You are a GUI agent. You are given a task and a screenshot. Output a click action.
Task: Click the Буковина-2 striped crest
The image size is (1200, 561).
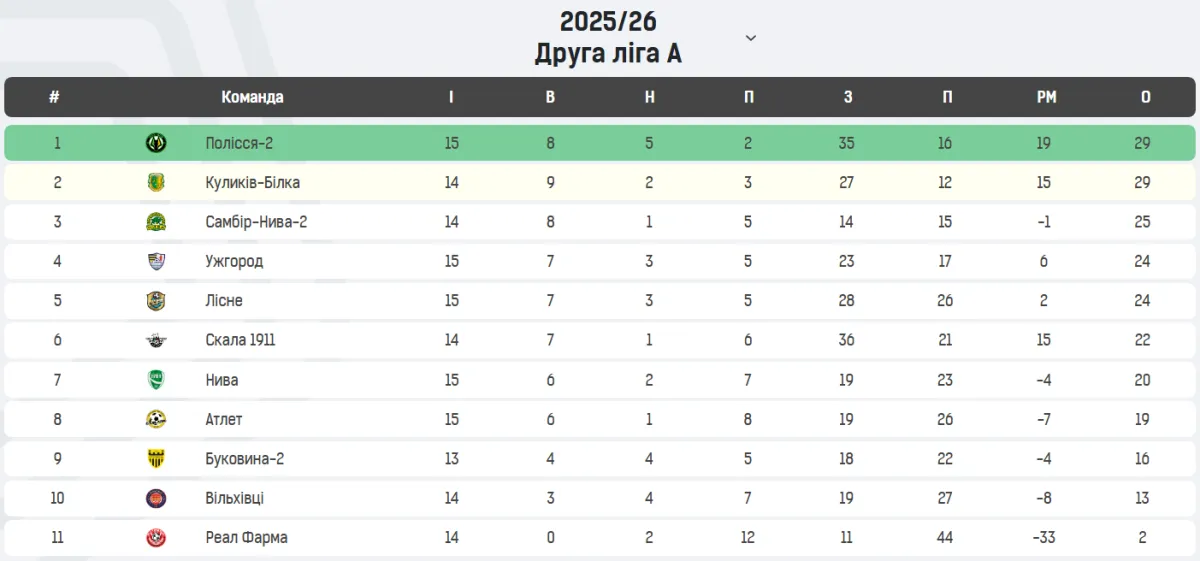156,459
